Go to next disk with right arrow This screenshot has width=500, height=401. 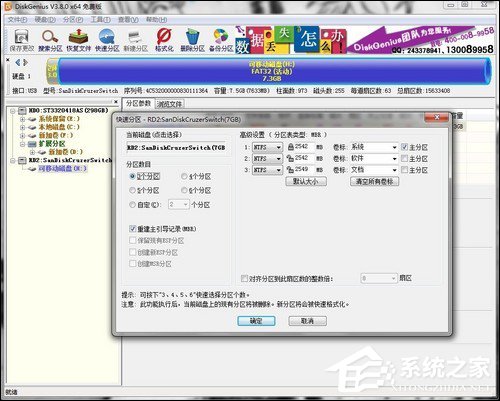tap(25, 62)
